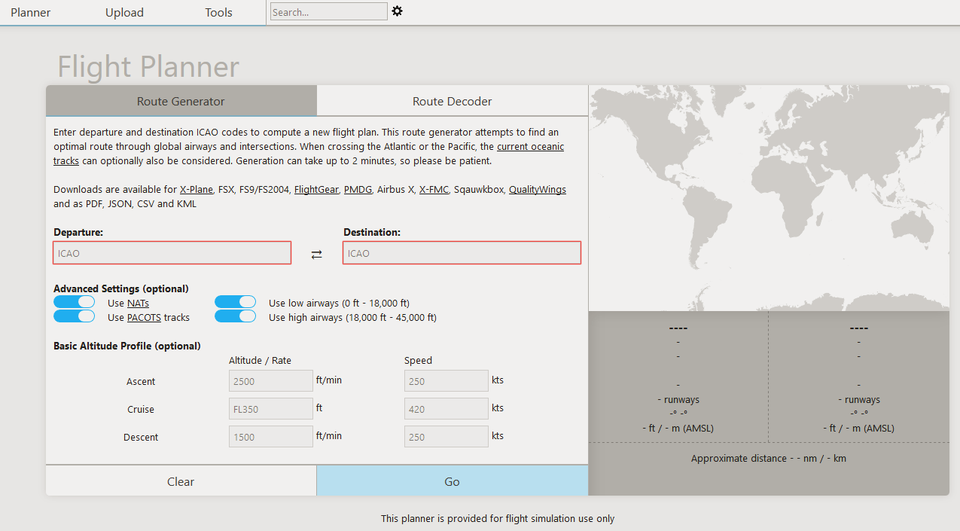Open the Tools menu
The width and height of the screenshot is (960, 531).
tap(218, 13)
